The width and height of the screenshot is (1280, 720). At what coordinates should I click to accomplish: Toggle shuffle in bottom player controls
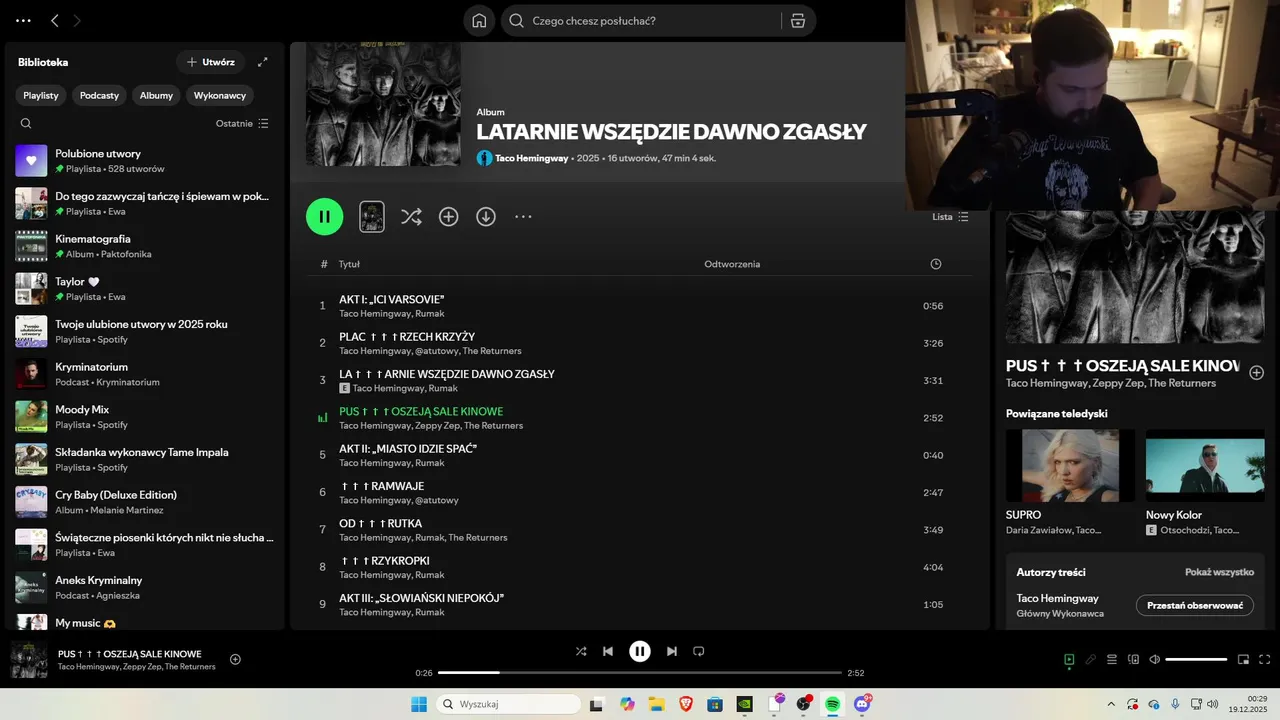coord(581,651)
